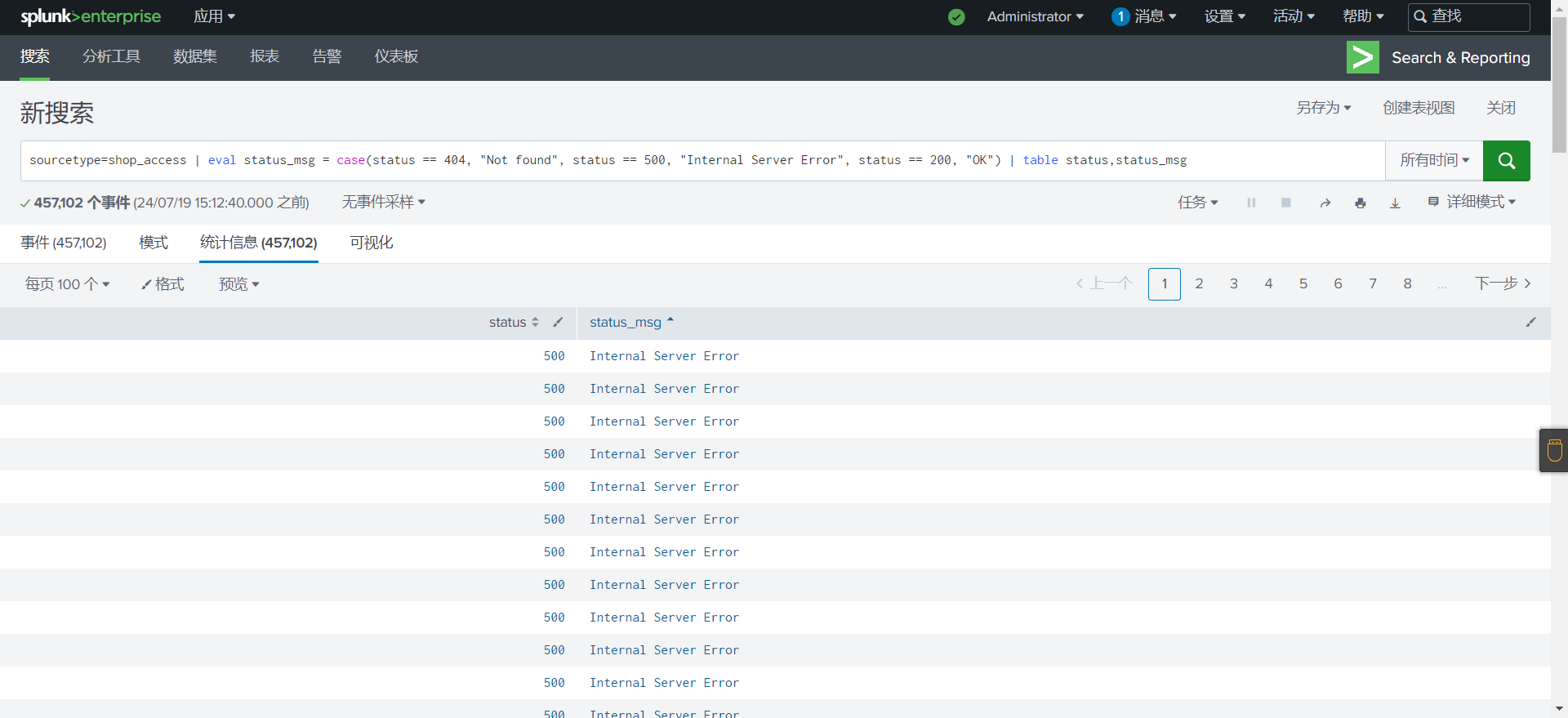Open the 所有时间 time range picker
Image resolution: width=1568 pixels, height=718 pixels.
tap(1434, 161)
